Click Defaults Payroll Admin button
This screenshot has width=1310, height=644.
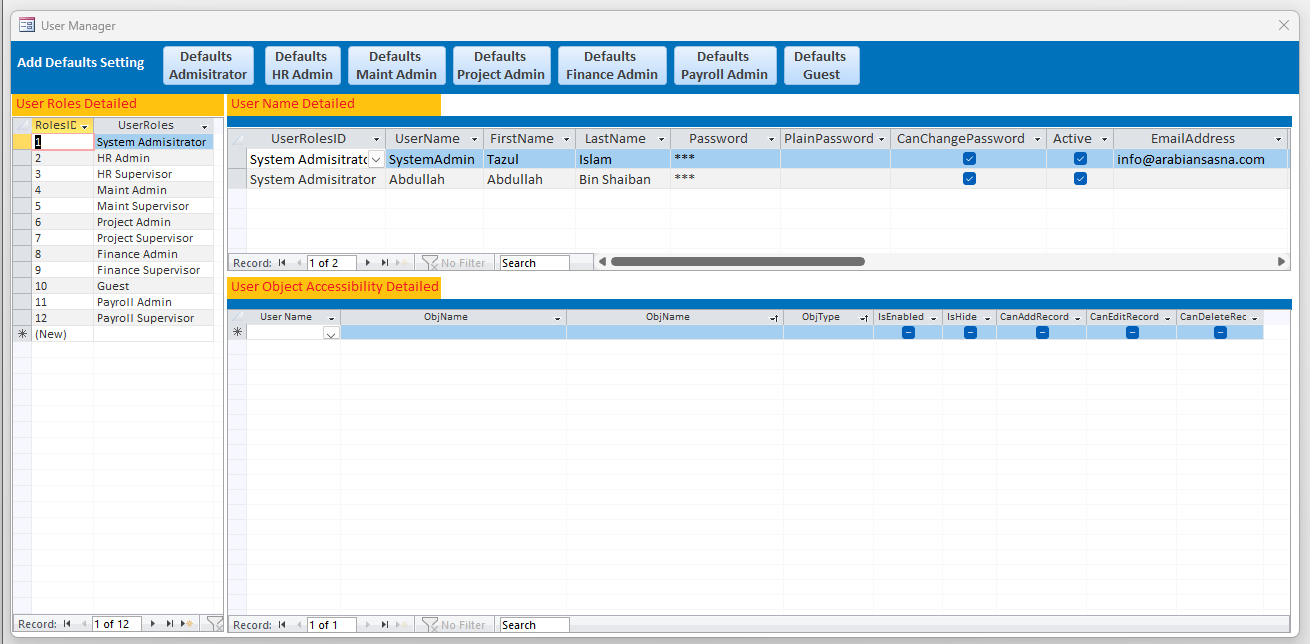[725, 65]
